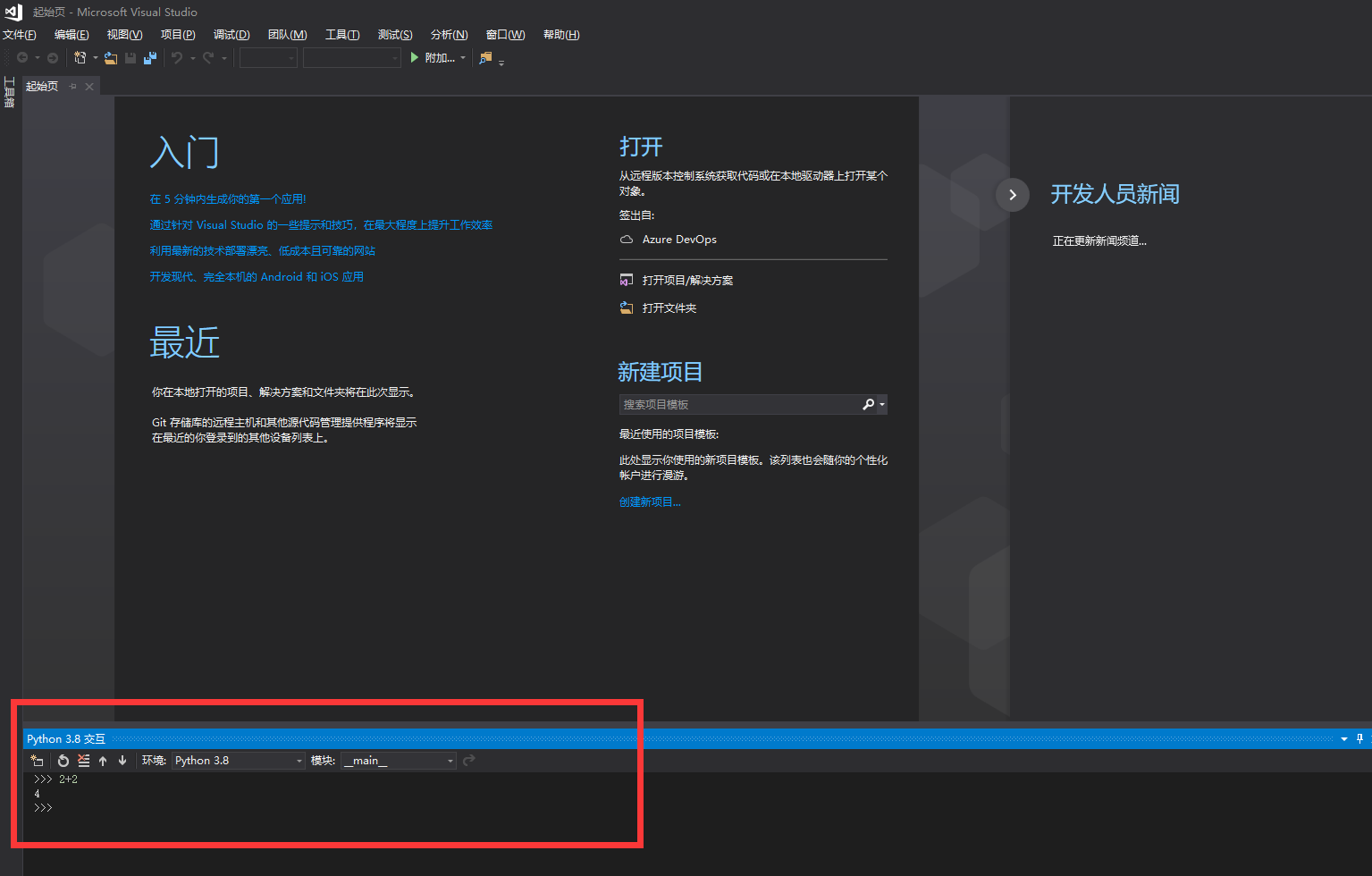The image size is (1372, 876).
Task: Open the solution configurations combo box
Action: click(x=268, y=58)
